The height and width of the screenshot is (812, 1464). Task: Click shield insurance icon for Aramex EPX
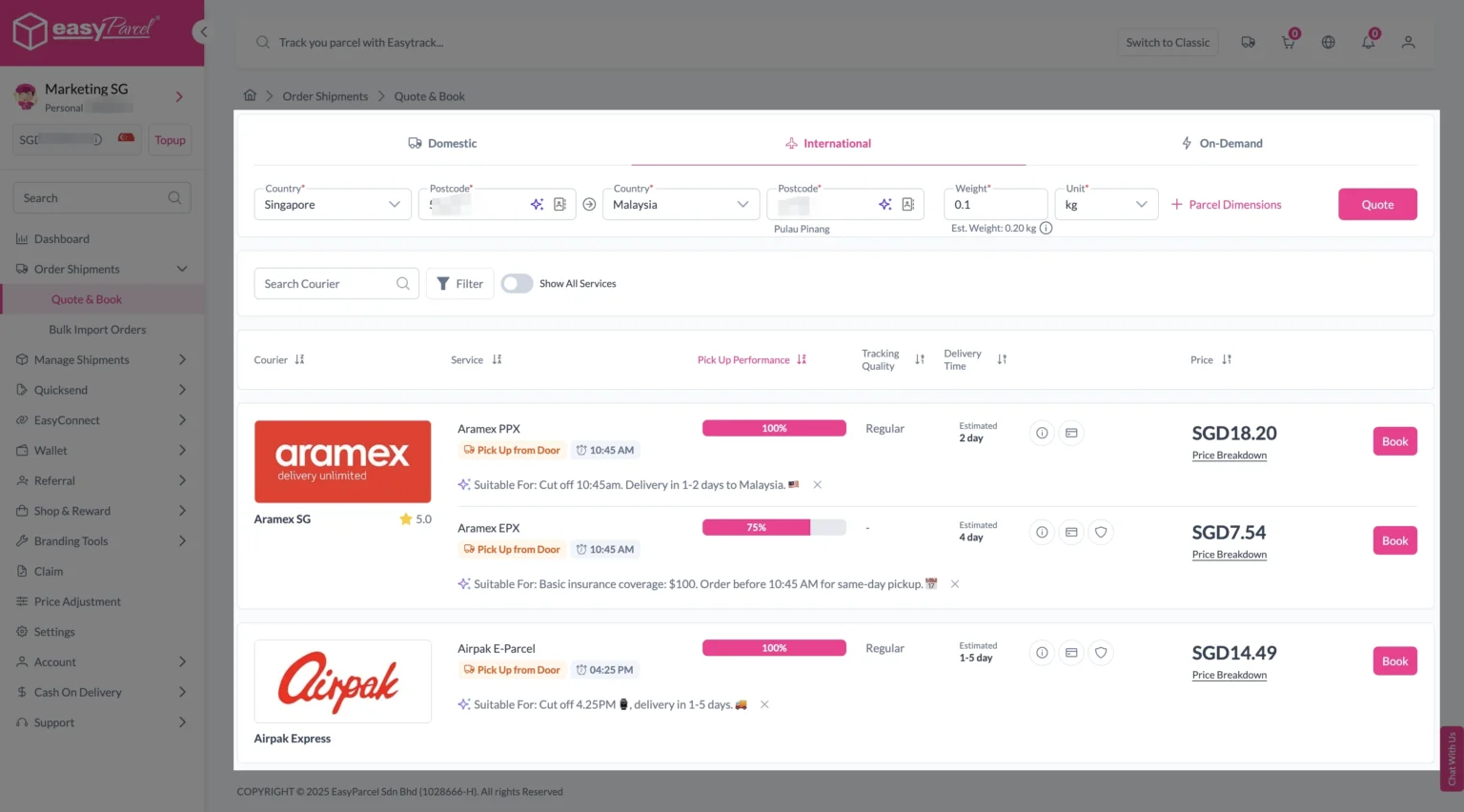[x=1101, y=533]
